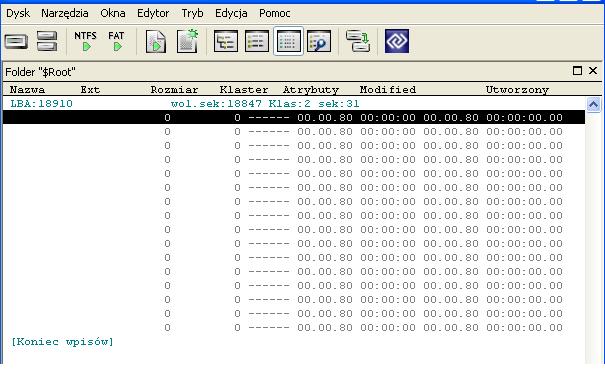Select the highlighted black entry row
Viewport: 605px width, 384px height.
tap(294, 117)
